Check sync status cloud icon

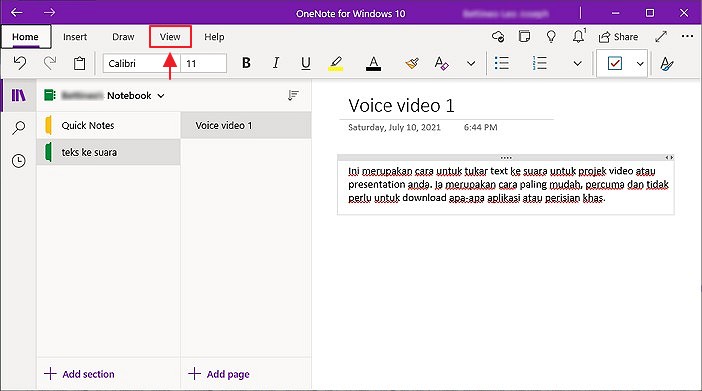[498, 36]
